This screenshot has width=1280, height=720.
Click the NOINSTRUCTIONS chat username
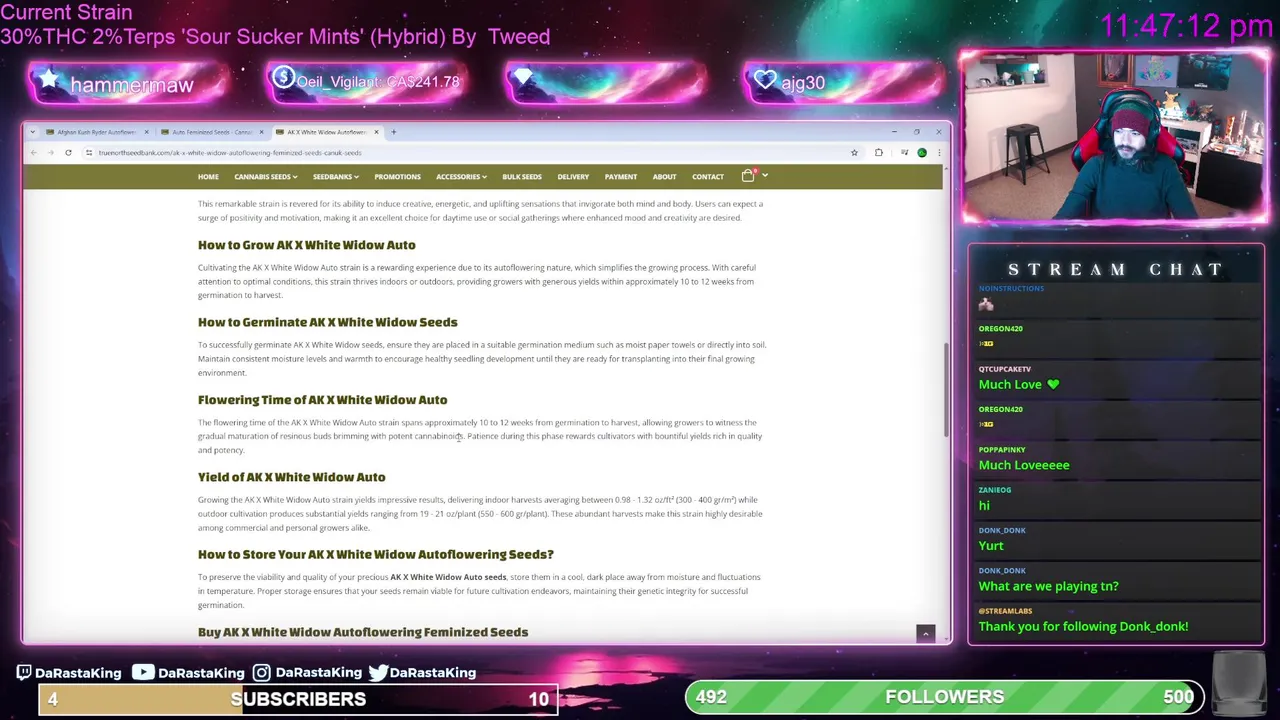coord(1011,288)
